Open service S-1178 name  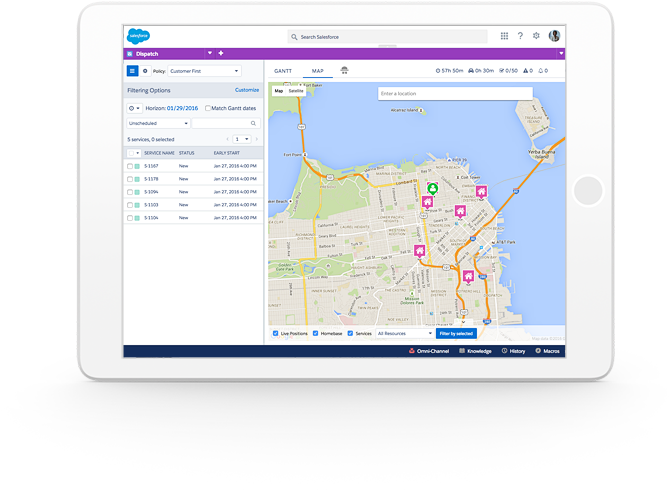pyautogui.click(x=151, y=179)
